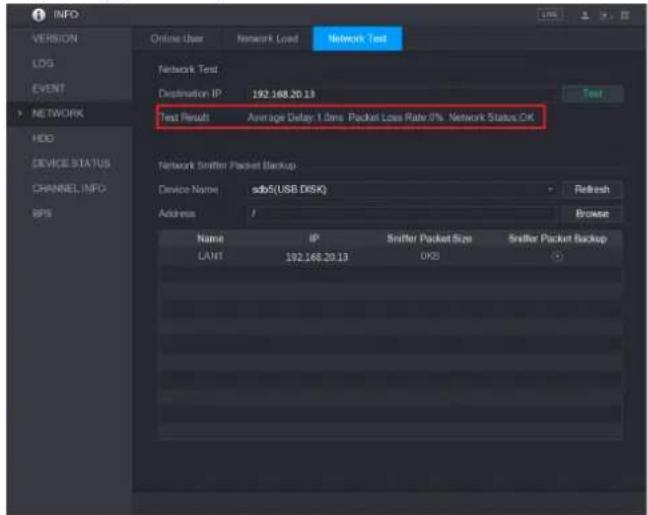Click the green Test button
The image size is (648, 515).
(592, 93)
